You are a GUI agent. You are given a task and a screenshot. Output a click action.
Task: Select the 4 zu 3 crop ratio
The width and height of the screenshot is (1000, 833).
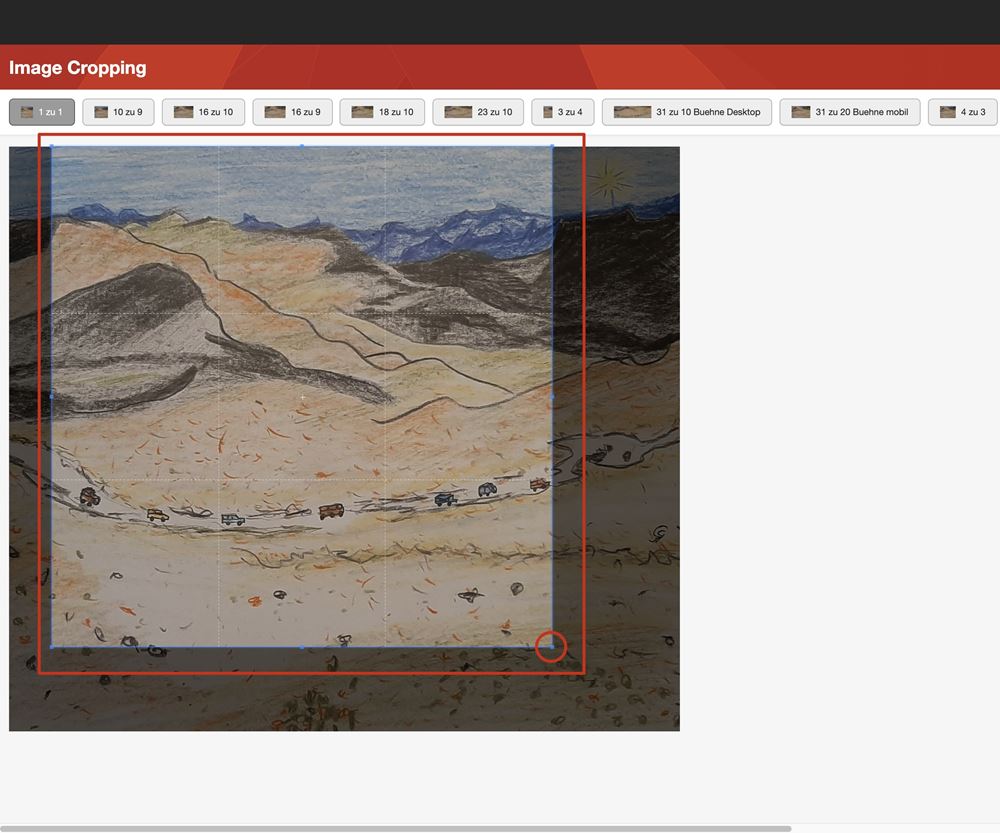[x=963, y=112]
